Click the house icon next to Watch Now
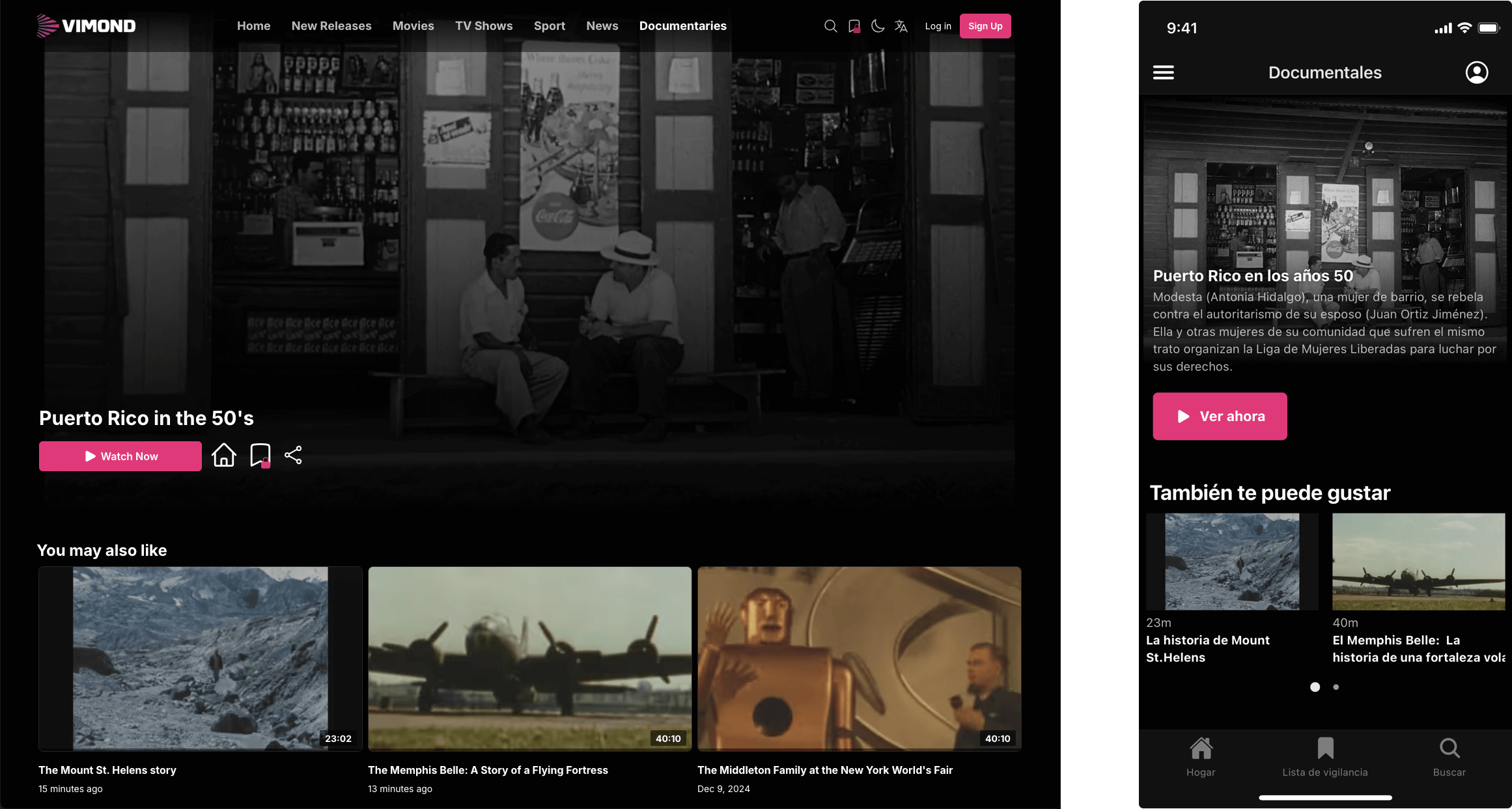Screen dimensions: 1512x809 pyautogui.click(x=224, y=455)
